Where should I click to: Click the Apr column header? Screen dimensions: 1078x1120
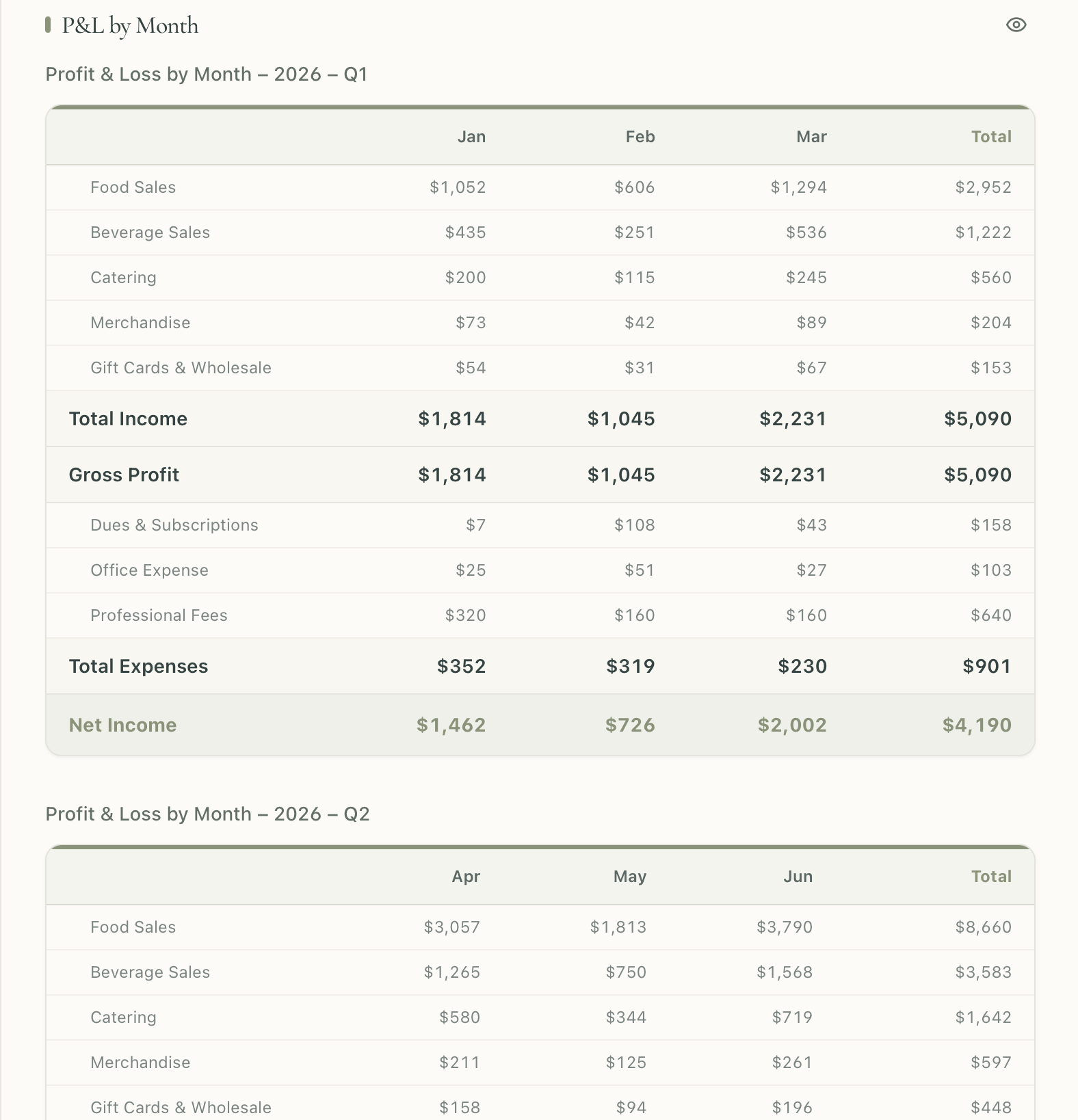(x=466, y=877)
